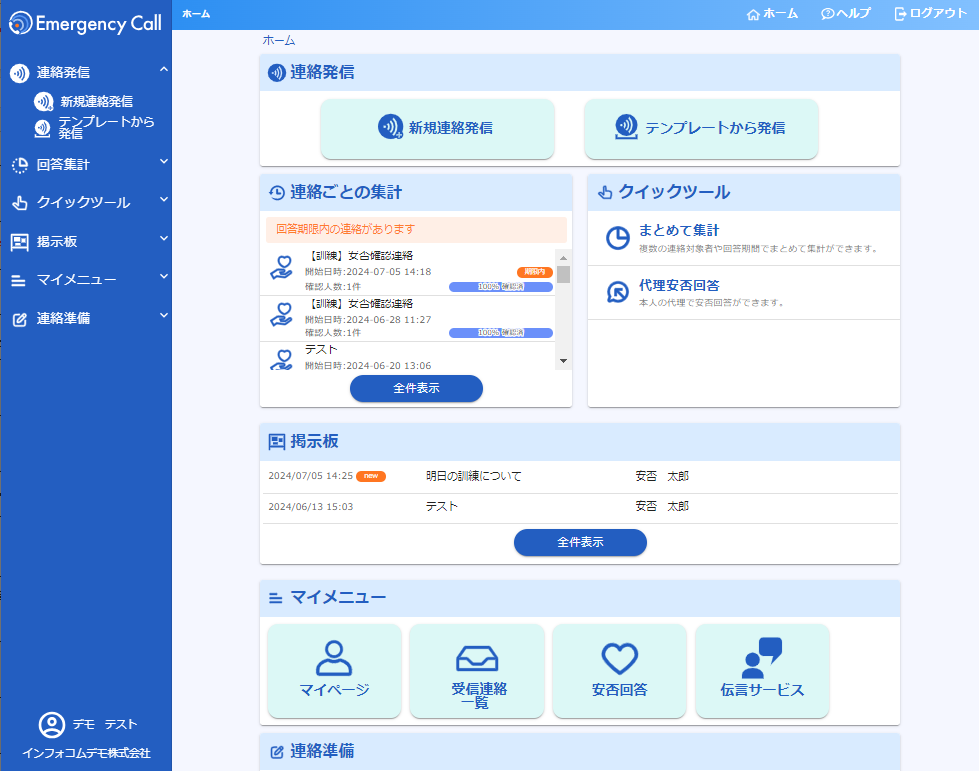
Task: Click the progress bar of first 安否確認連絡
Action: [x=500, y=287]
